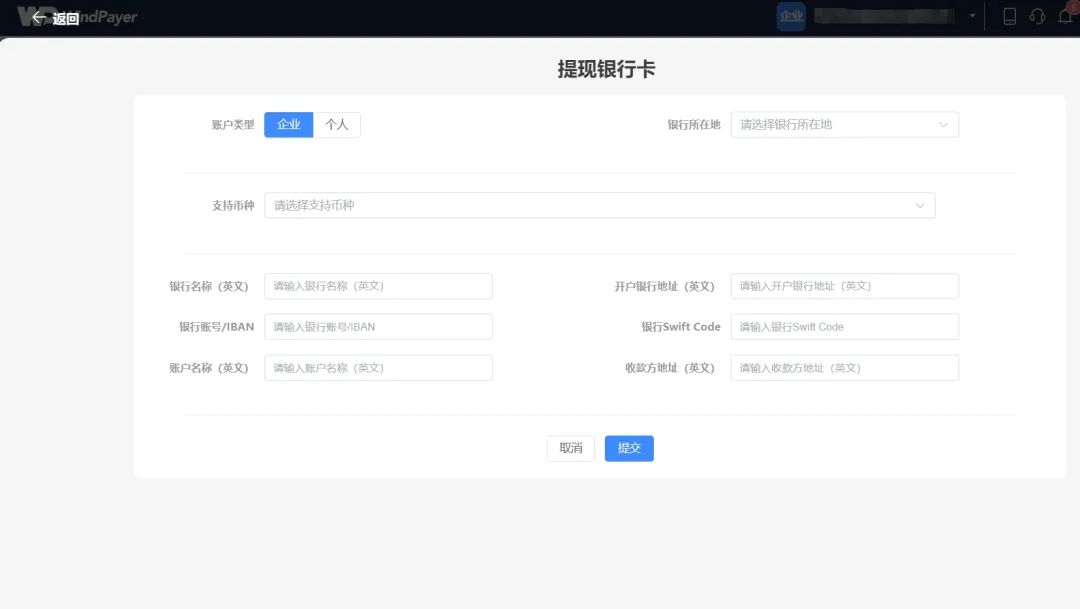
Task: Select 企业 as the account type
Action: pos(288,124)
